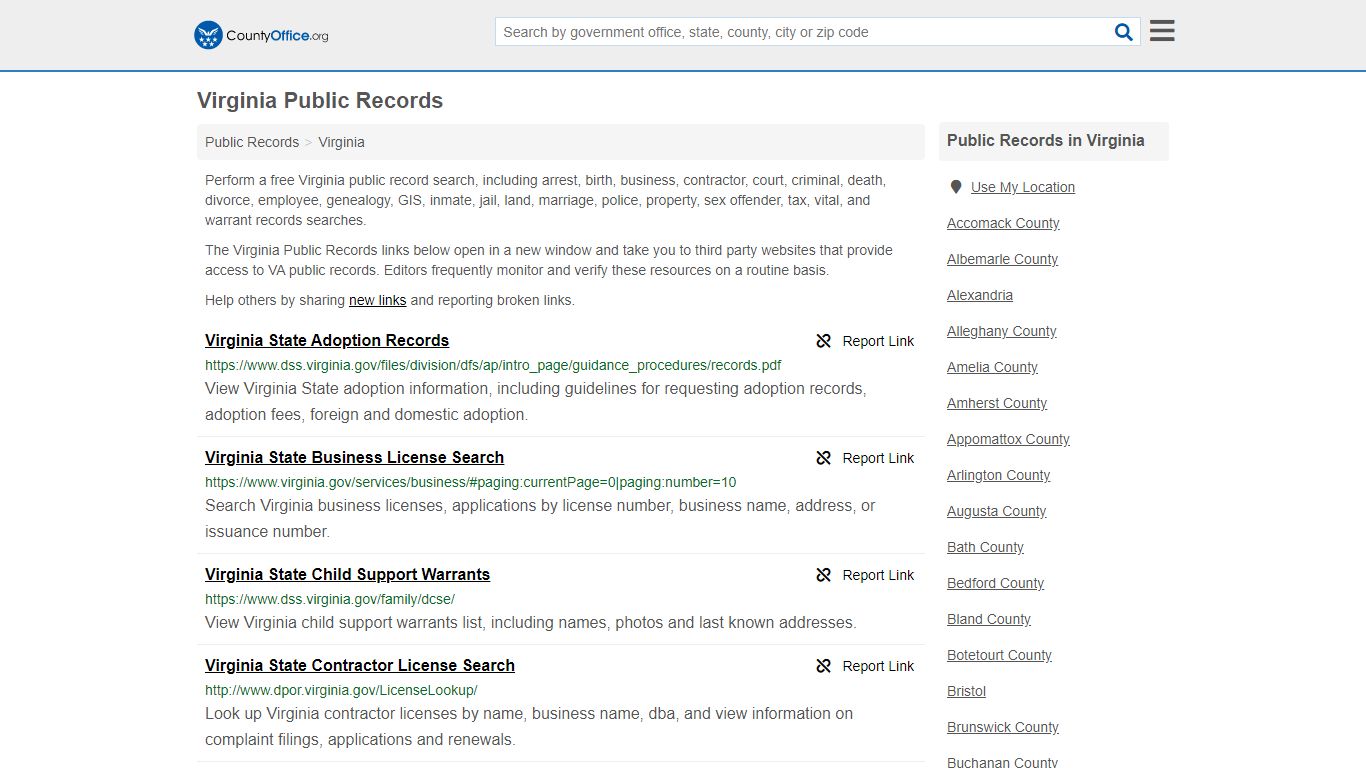Viewport: 1366px width, 768px height.
Task: Select Virginia breadcrumb item
Action: point(341,142)
